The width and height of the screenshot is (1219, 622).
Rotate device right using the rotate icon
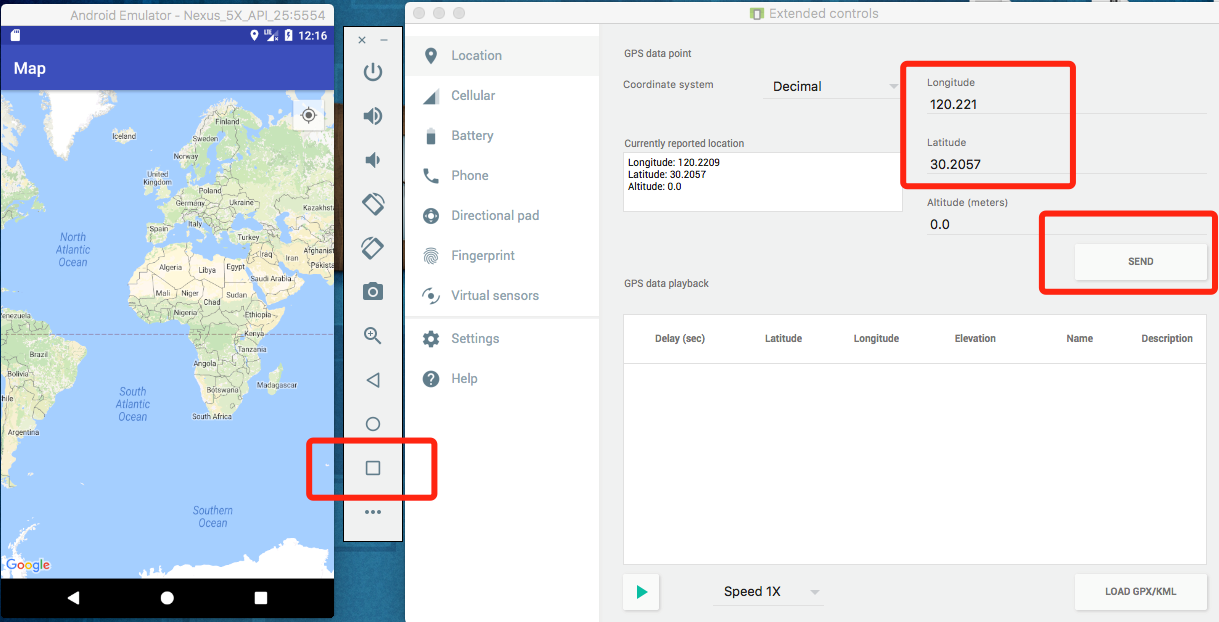point(373,247)
